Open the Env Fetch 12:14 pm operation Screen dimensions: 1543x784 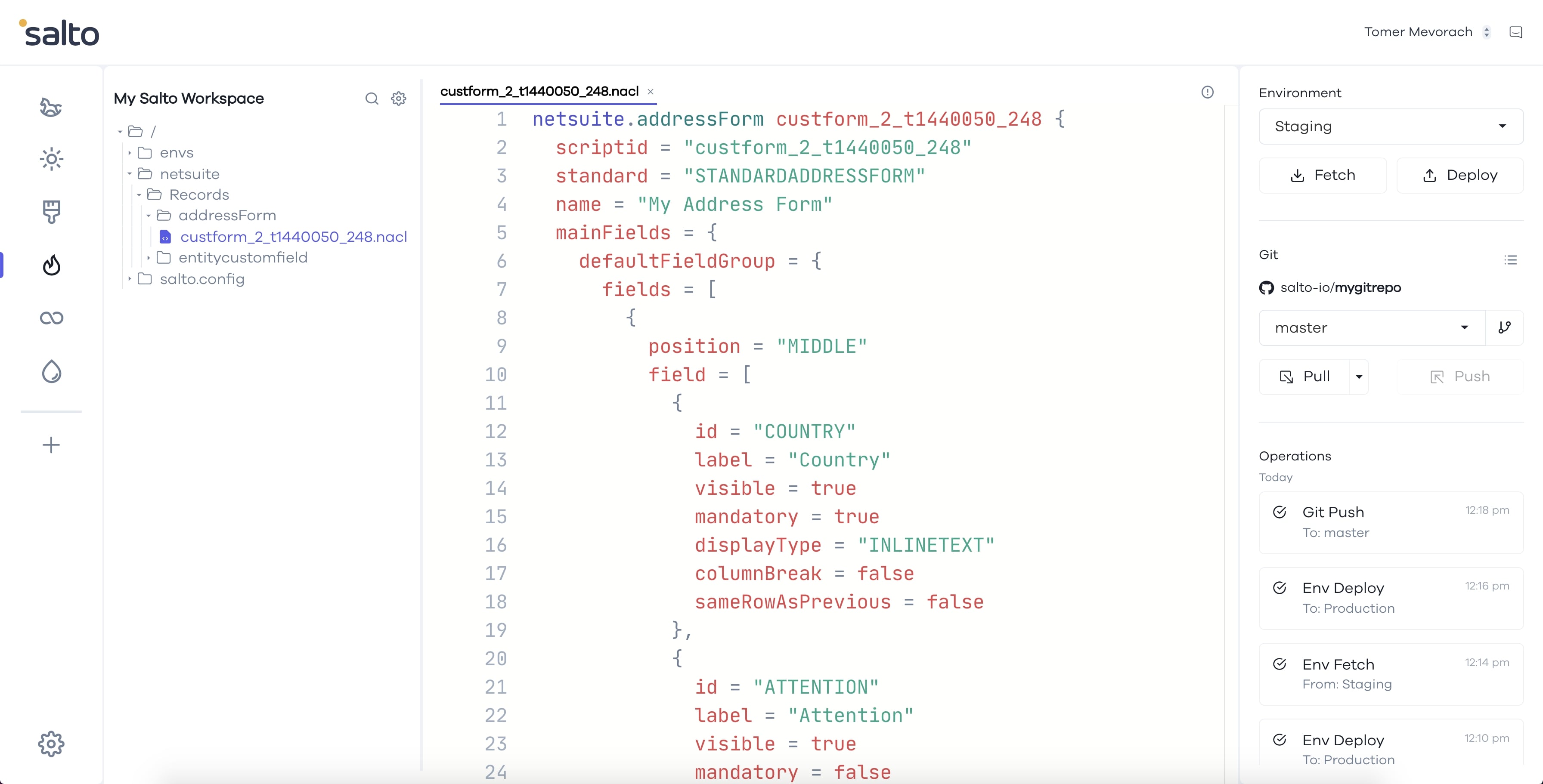(x=1391, y=674)
